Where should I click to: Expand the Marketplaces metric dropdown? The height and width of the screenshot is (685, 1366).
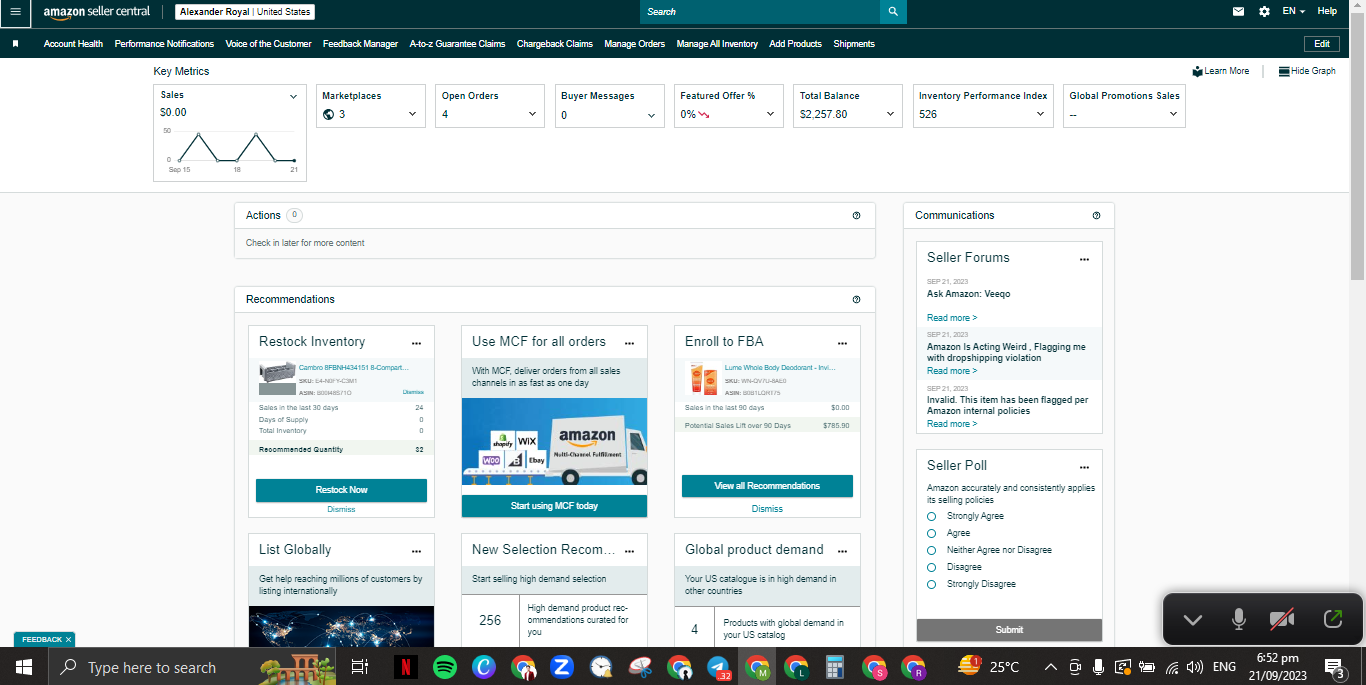[412, 114]
